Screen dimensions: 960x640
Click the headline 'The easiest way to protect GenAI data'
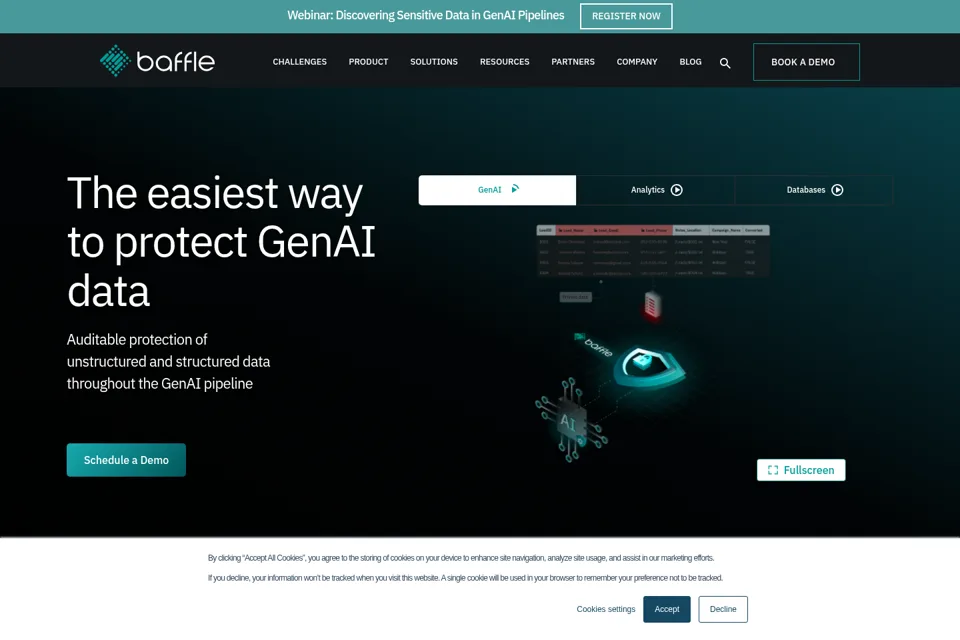pos(221,241)
